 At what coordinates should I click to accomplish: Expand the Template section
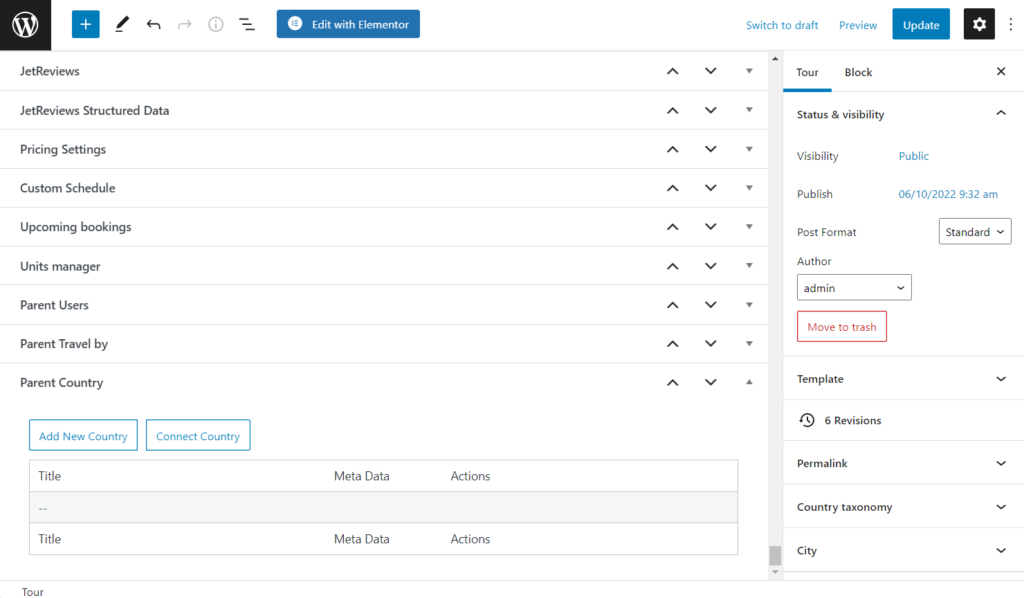(x=1000, y=379)
